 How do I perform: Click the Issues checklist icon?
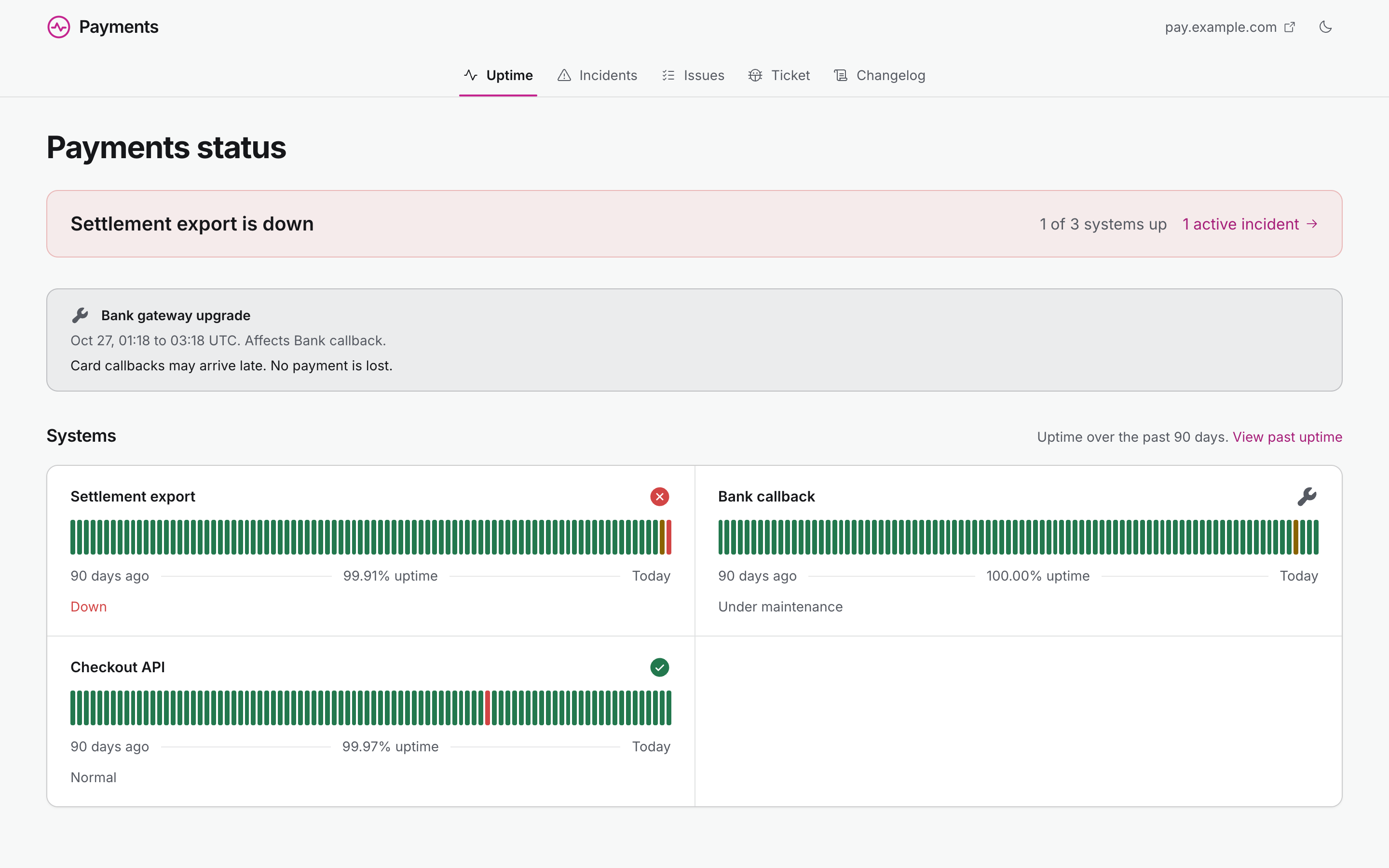click(x=668, y=75)
